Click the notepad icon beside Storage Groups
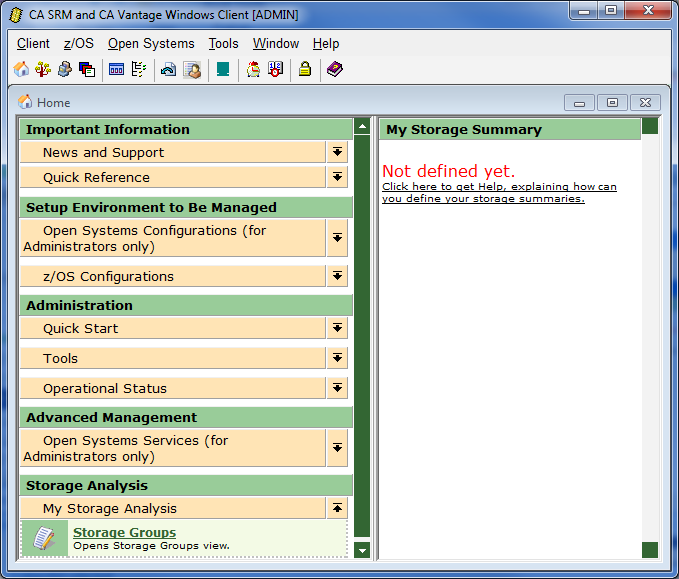Image resolution: width=679 pixels, height=579 pixels. (43, 539)
